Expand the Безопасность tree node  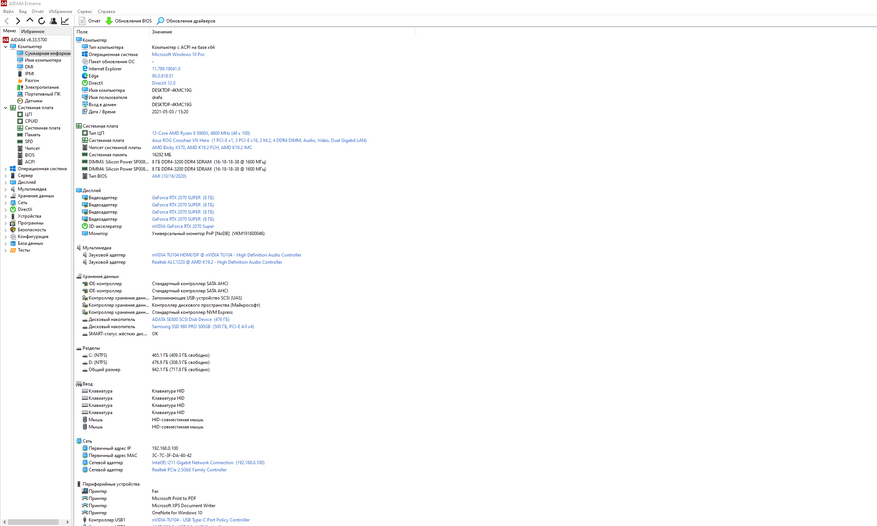(x=6, y=229)
